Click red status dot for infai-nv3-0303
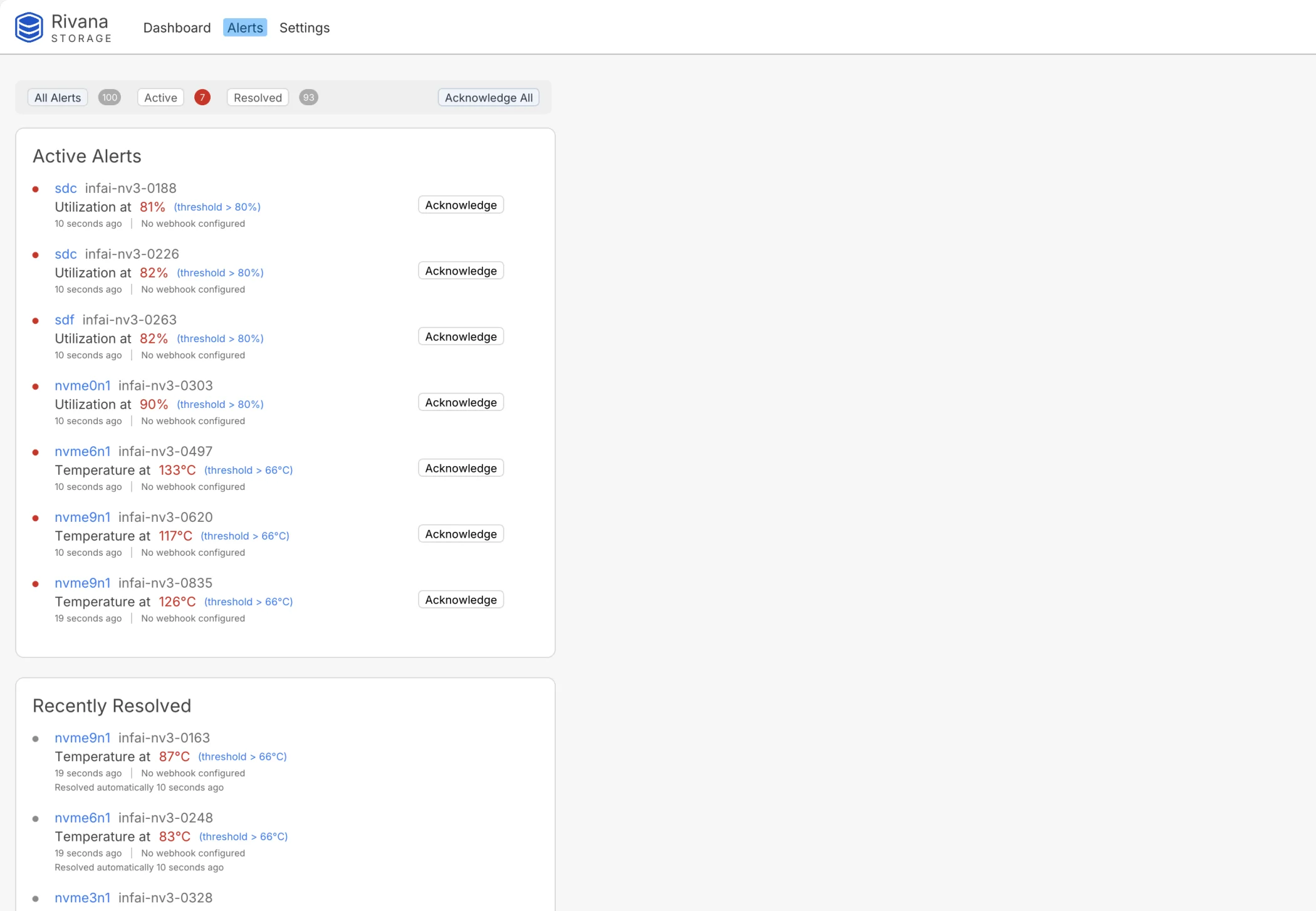Image resolution: width=1316 pixels, height=911 pixels. tap(36, 387)
